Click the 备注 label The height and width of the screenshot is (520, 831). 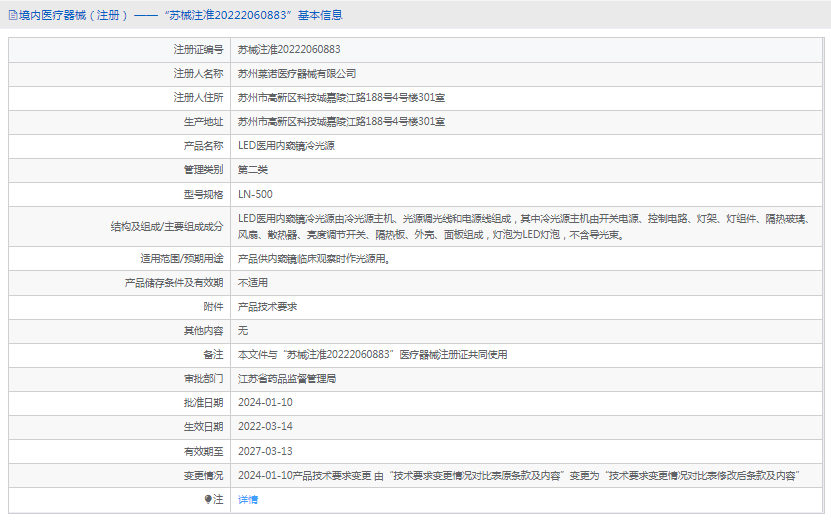click(214, 355)
